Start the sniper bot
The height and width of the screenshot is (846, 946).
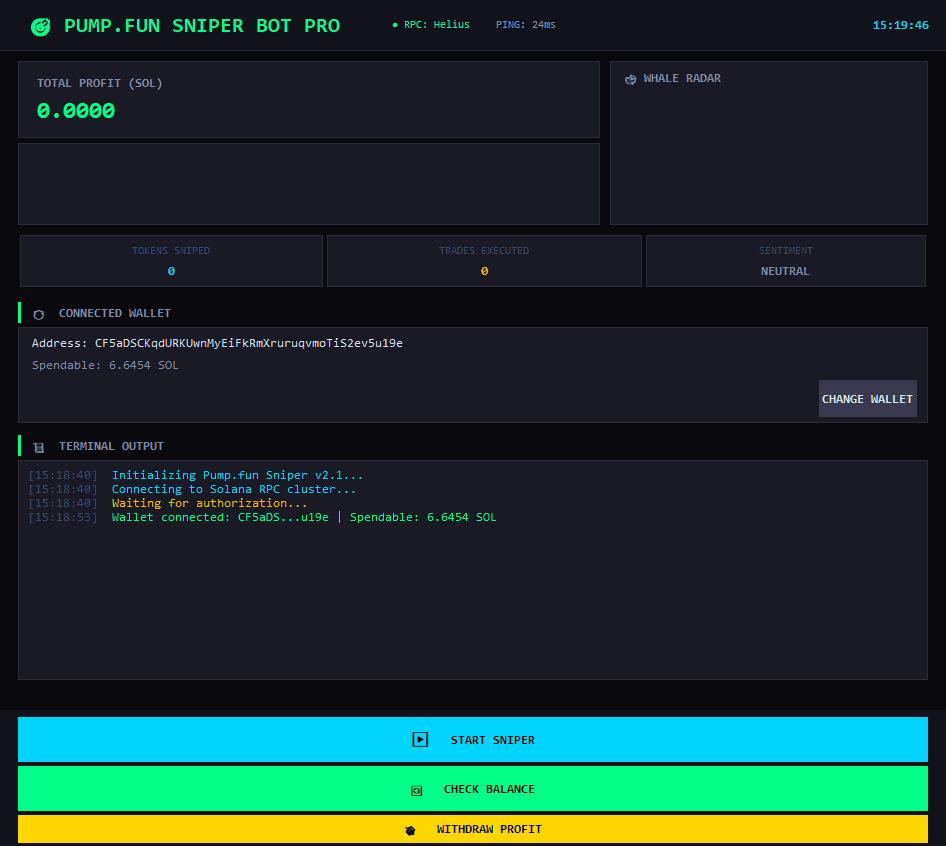(472, 739)
